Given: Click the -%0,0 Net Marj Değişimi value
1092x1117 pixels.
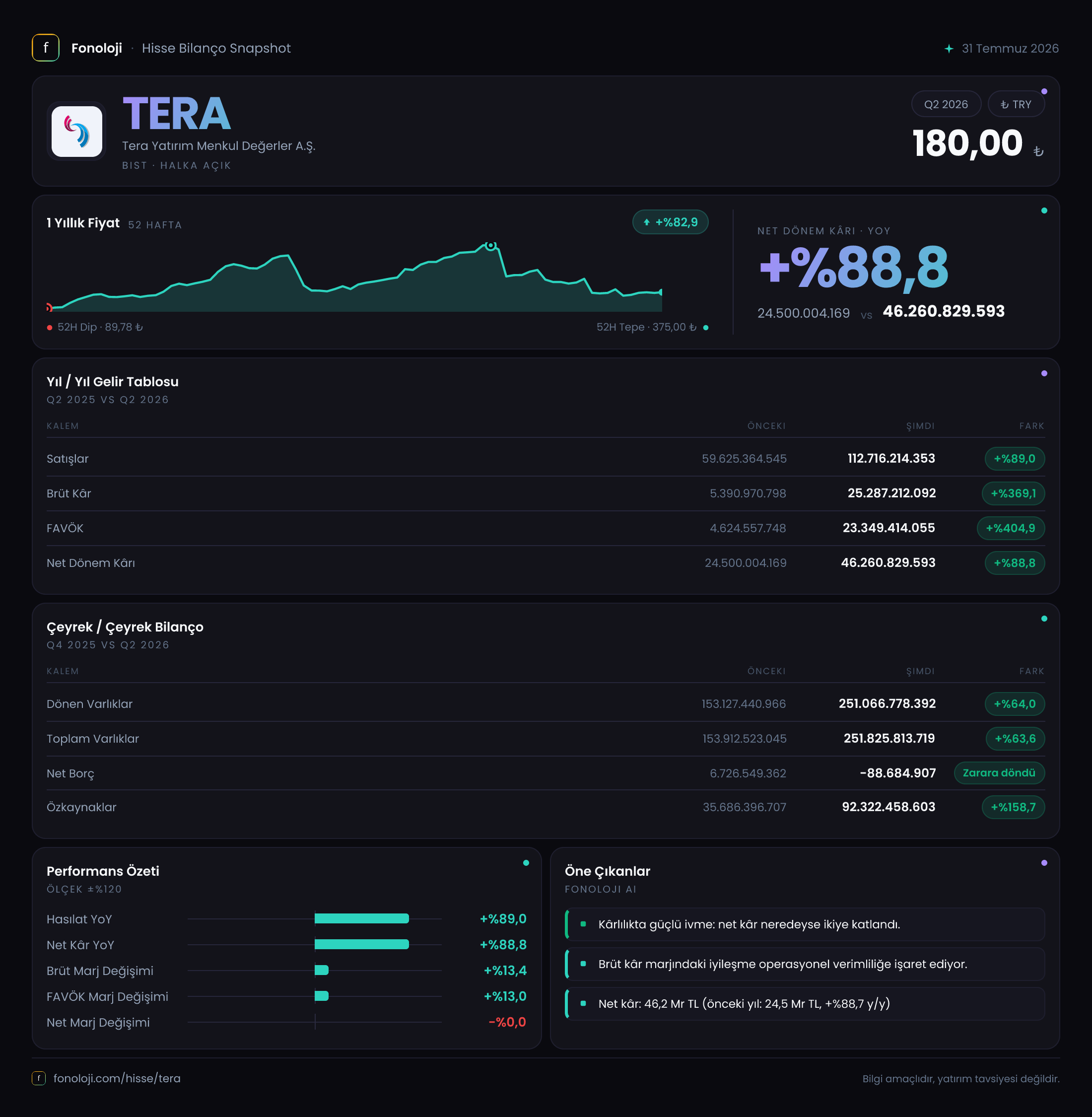Looking at the screenshot, I should (x=507, y=1022).
